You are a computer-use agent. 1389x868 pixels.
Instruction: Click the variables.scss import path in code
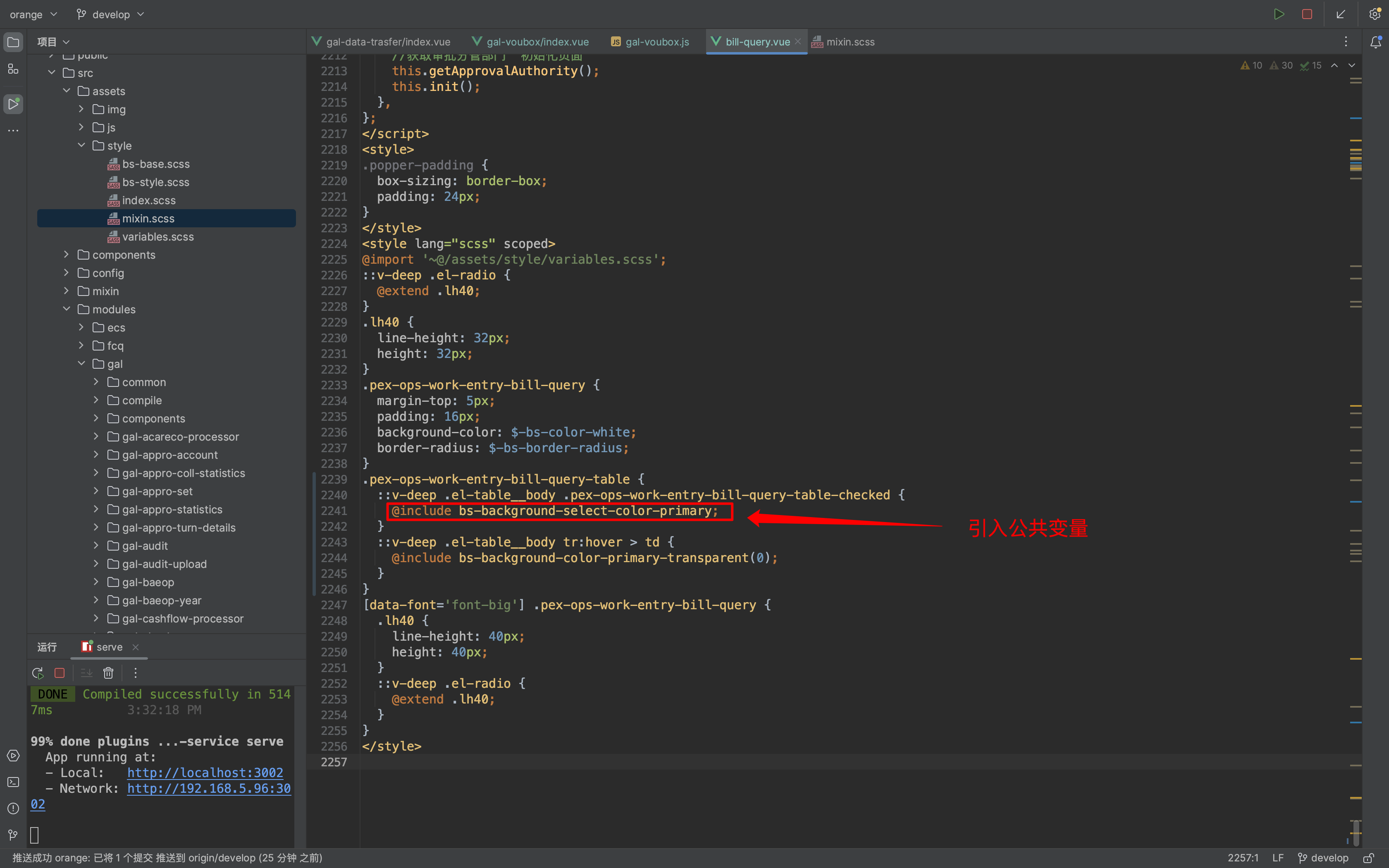(544, 260)
